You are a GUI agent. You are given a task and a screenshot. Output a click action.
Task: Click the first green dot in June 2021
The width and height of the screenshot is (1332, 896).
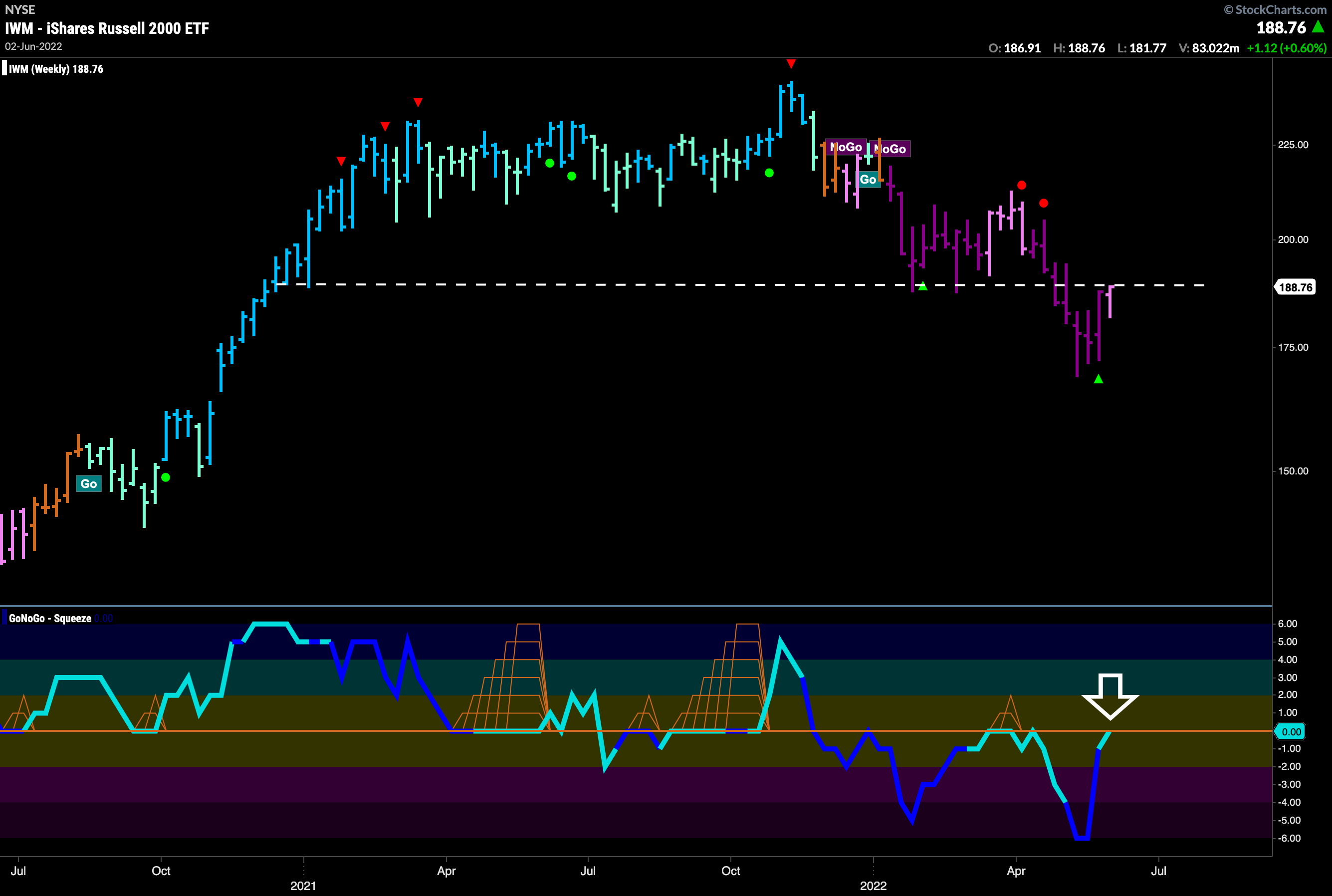coord(550,164)
